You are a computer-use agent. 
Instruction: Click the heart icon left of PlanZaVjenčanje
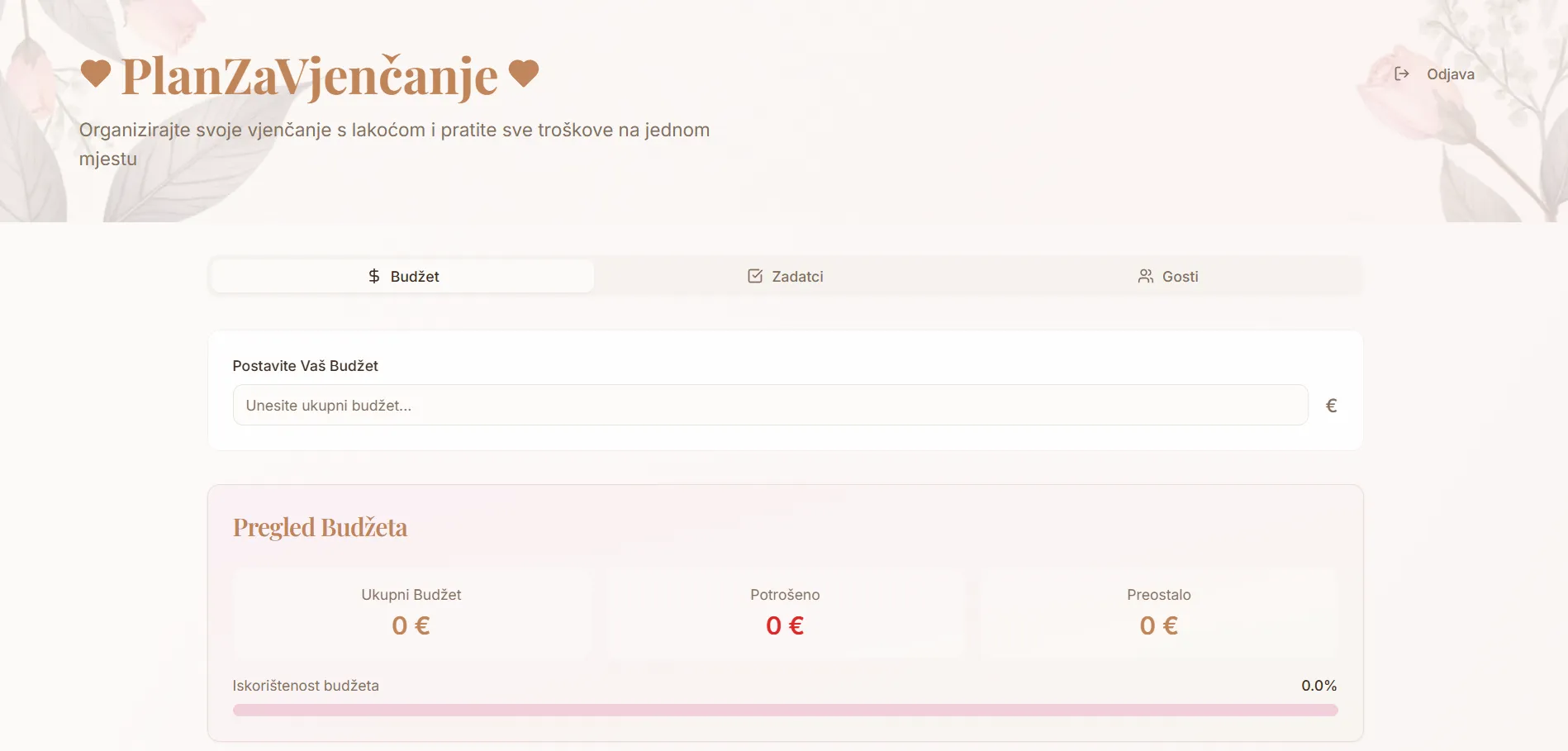tap(96, 74)
